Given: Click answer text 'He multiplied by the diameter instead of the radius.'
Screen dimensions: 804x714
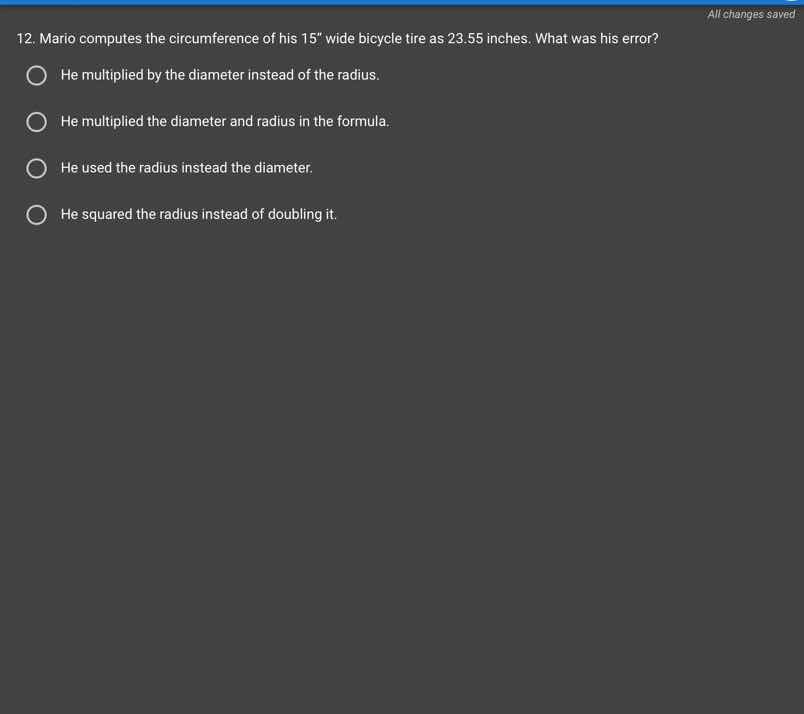Looking at the screenshot, I should click(x=220, y=75).
